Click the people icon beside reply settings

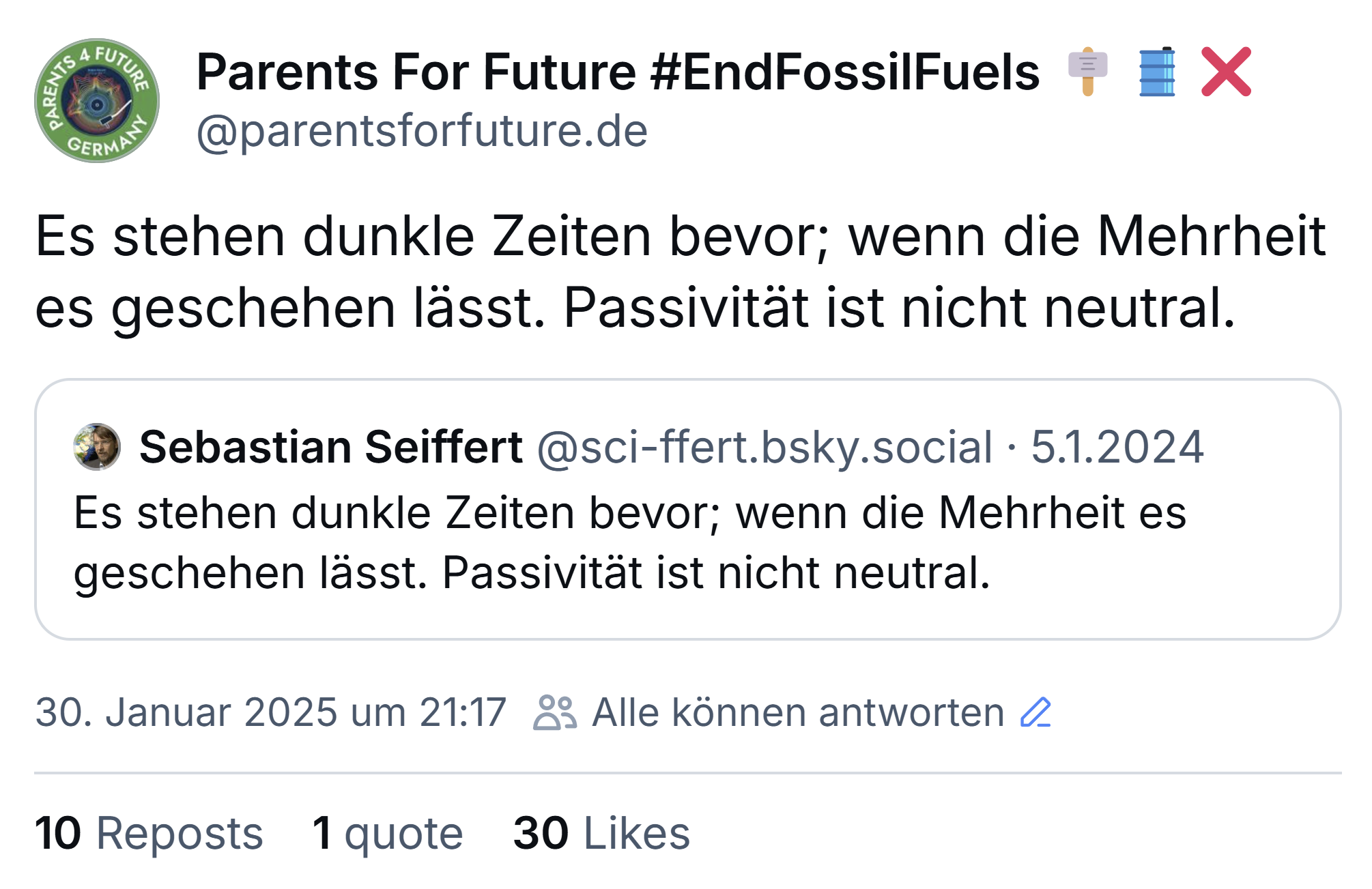click(x=555, y=712)
